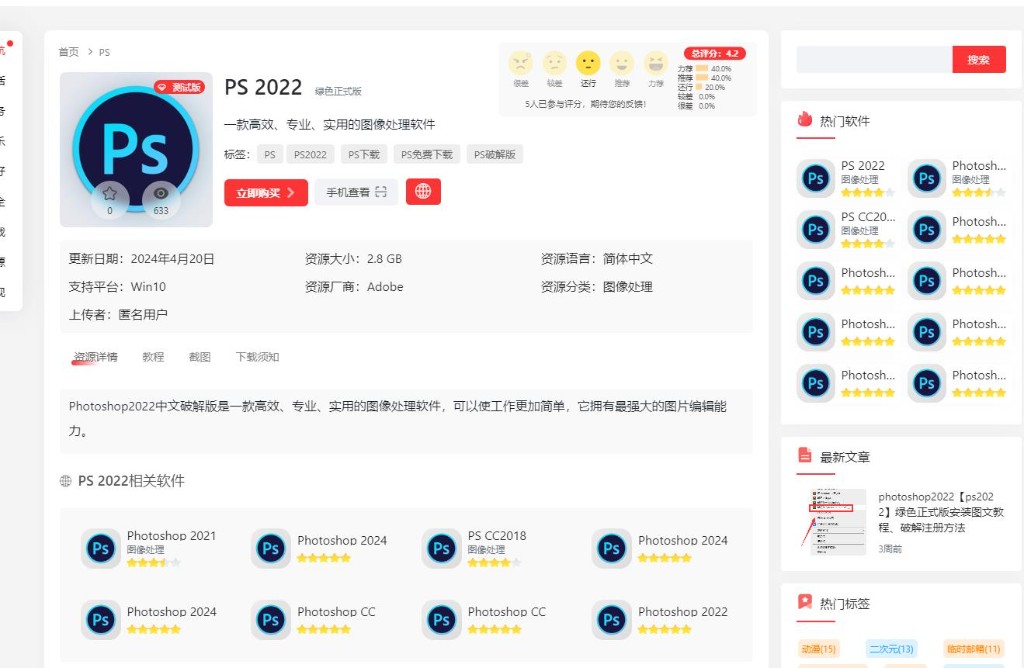Click the 绿色正式版 label beside the title
The image size is (1024, 668).
click(x=338, y=91)
